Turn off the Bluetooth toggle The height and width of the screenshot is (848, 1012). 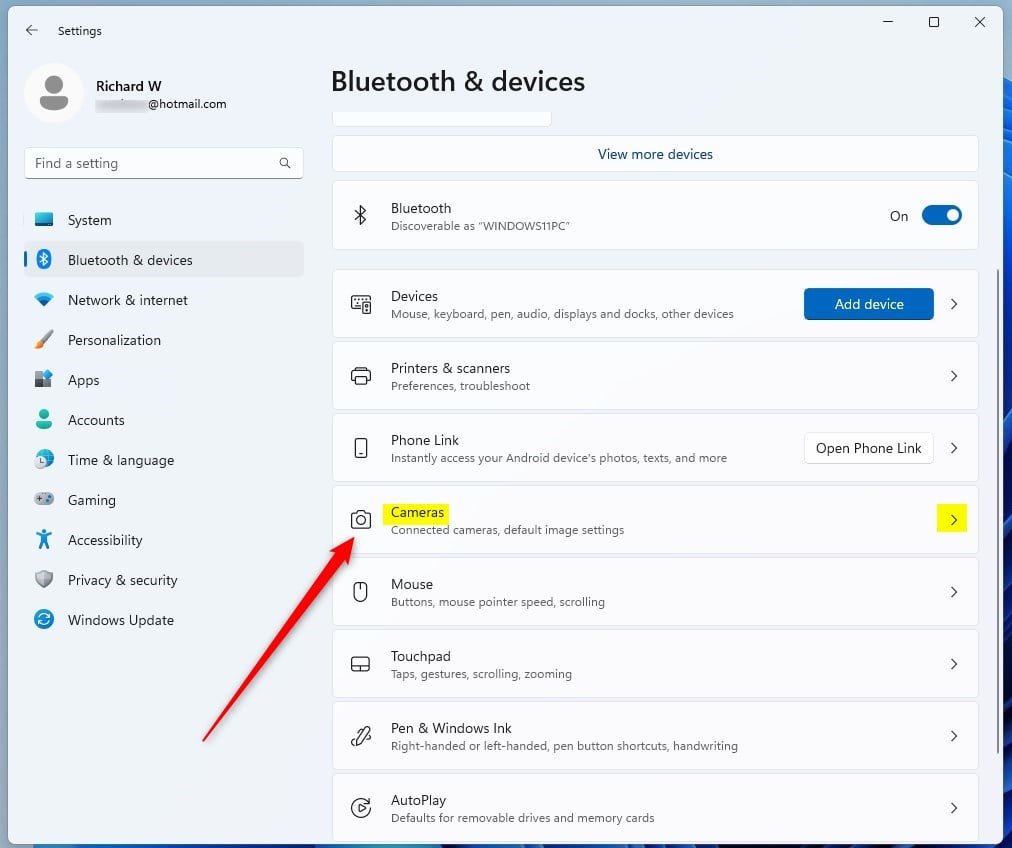[x=941, y=216]
